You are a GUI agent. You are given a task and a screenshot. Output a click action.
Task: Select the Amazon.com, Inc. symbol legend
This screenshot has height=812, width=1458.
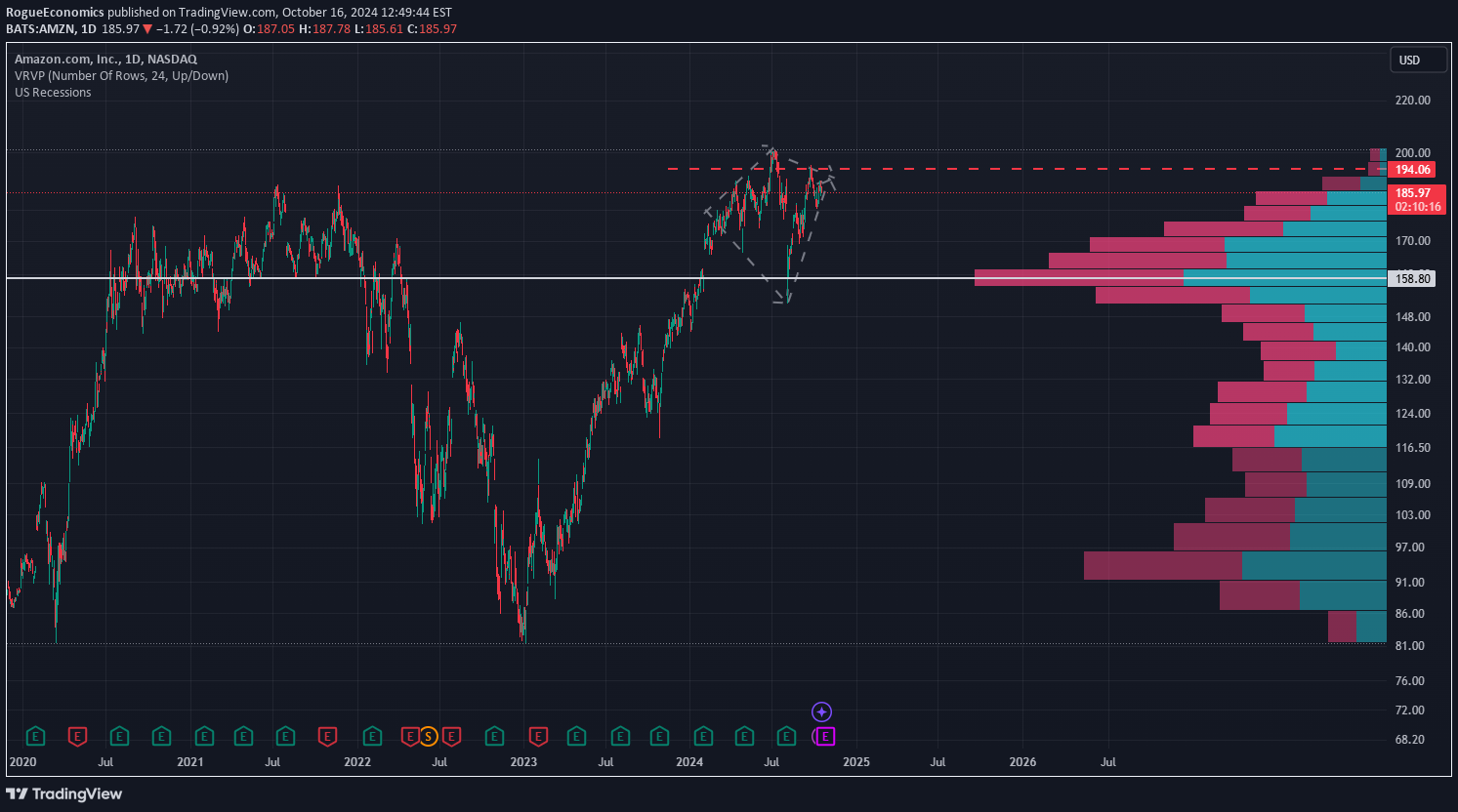tap(105, 60)
